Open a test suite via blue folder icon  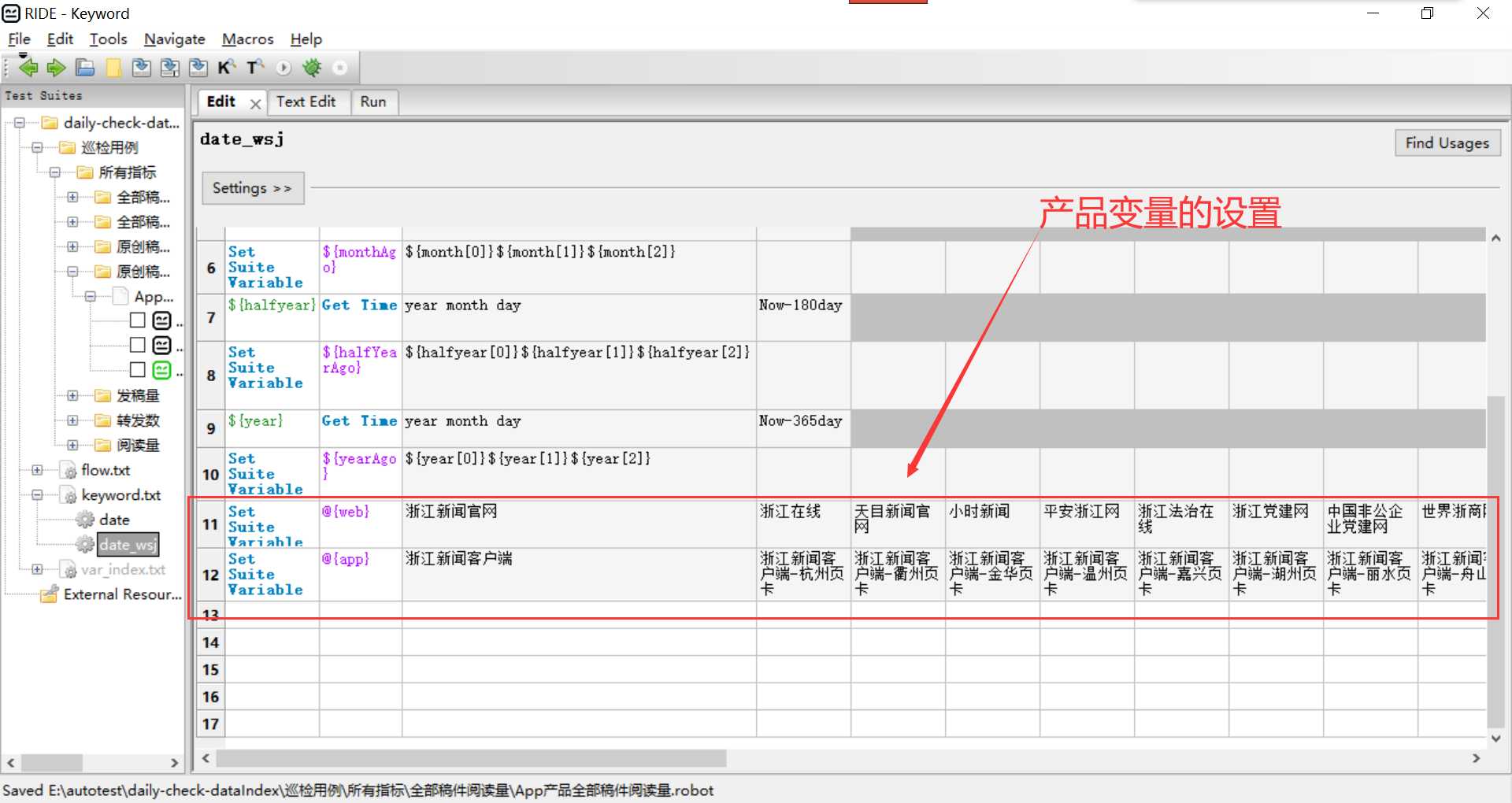[x=85, y=68]
